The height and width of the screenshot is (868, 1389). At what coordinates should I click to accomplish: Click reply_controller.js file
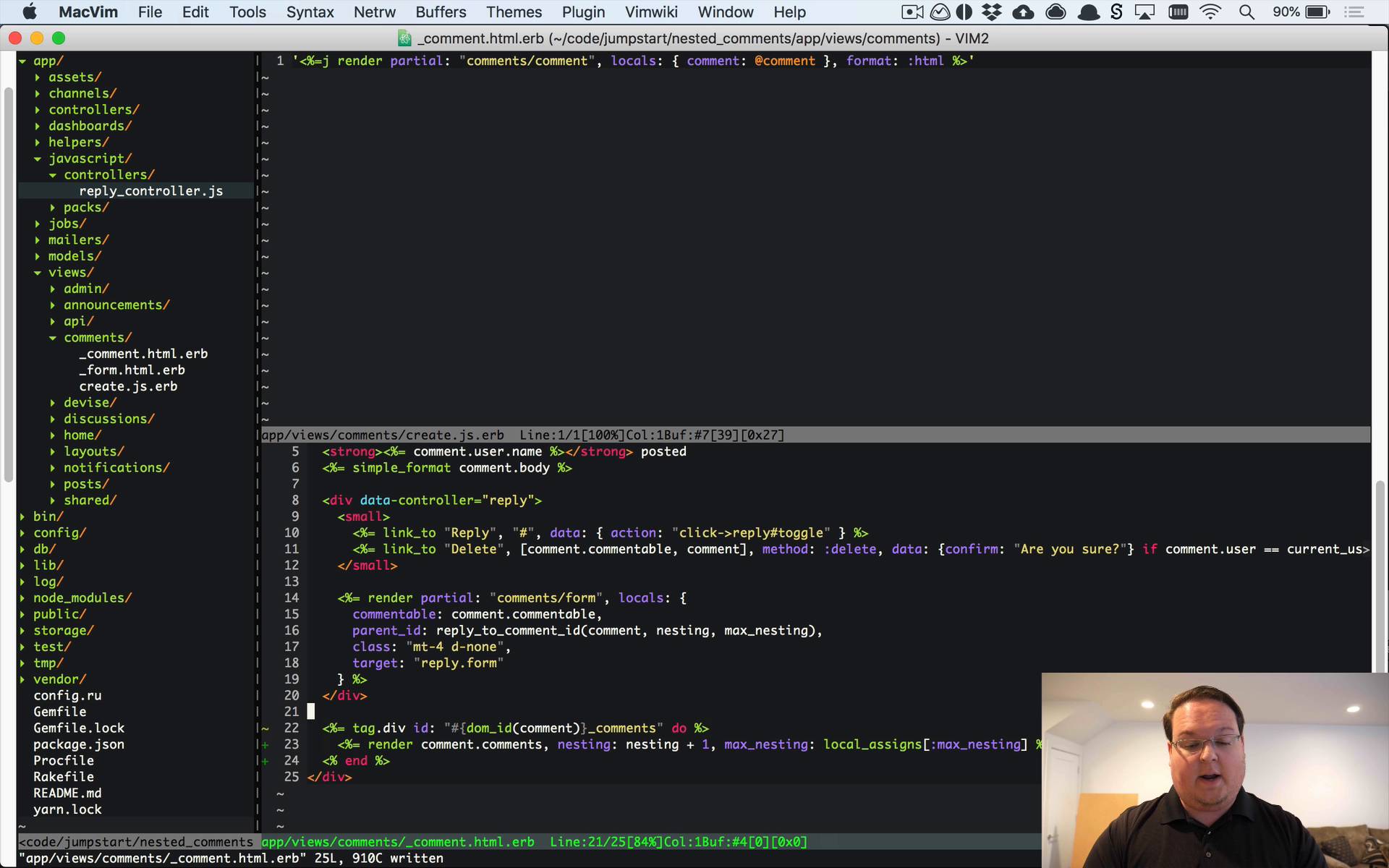151,191
